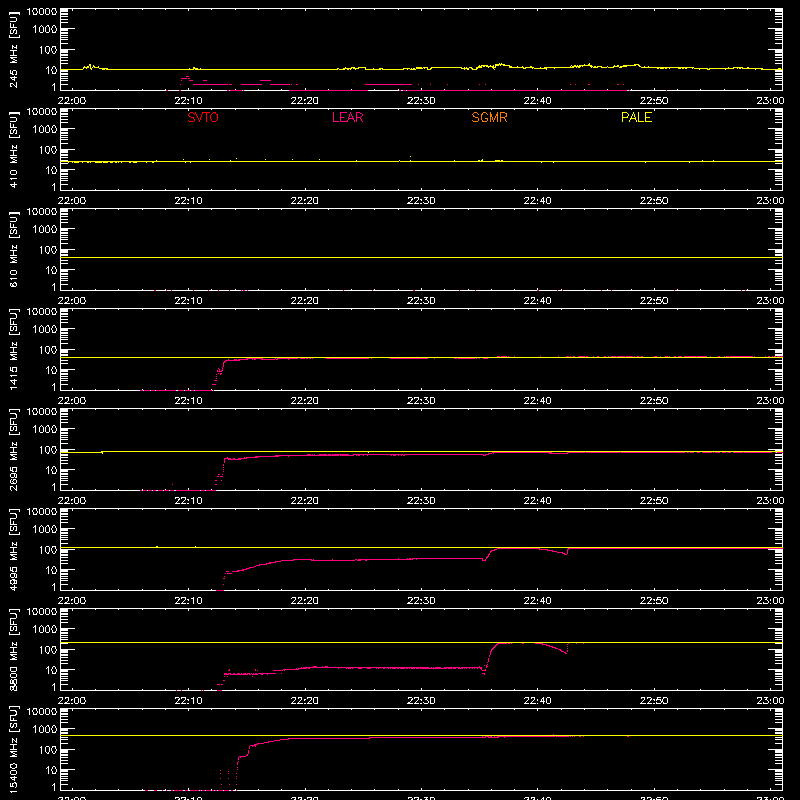The height and width of the screenshot is (800, 800).
Task: Click 22:10 time label below 1415 MHz panel
Action: 188,401
